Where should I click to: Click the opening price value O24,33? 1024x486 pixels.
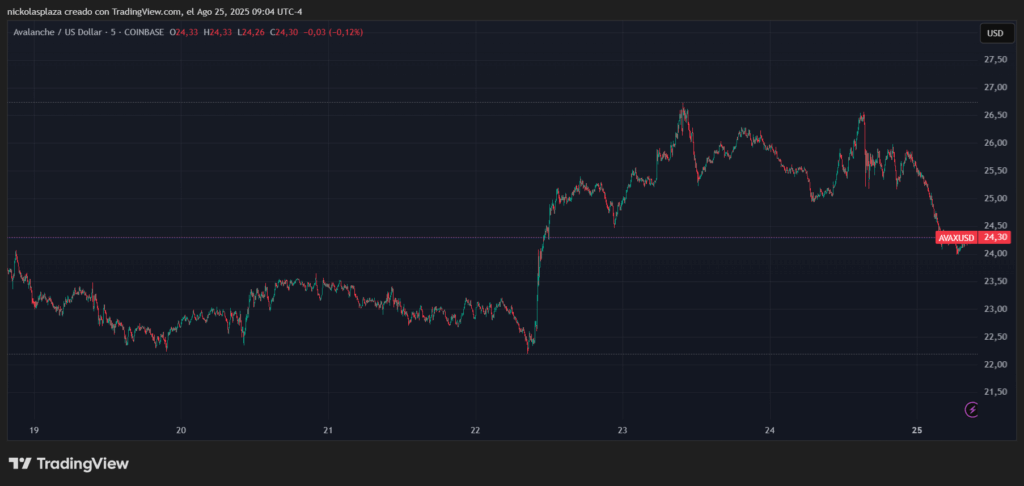point(185,32)
